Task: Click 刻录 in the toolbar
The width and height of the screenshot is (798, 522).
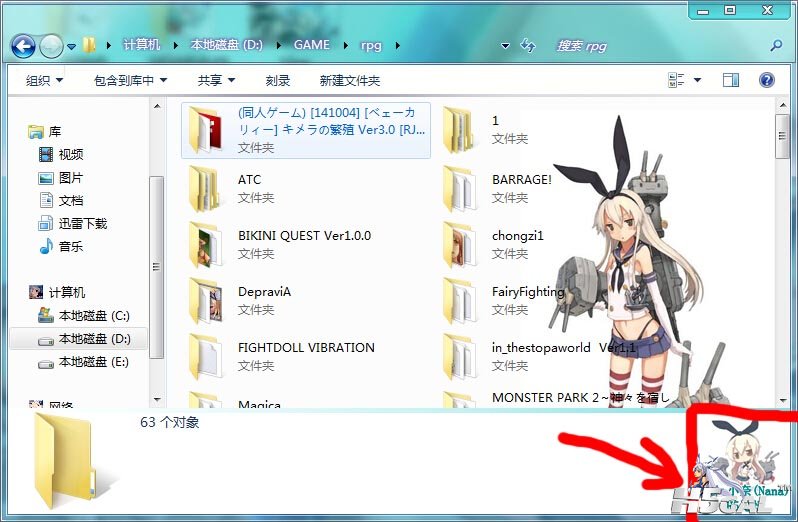Action: click(x=278, y=80)
